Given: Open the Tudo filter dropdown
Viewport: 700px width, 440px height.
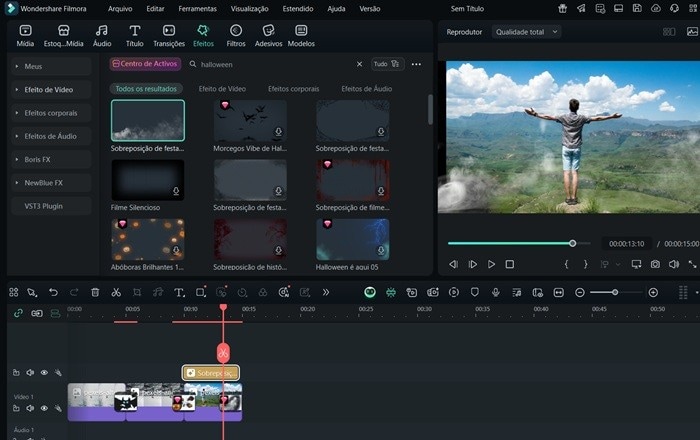Looking at the screenshot, I should [387, 64].
